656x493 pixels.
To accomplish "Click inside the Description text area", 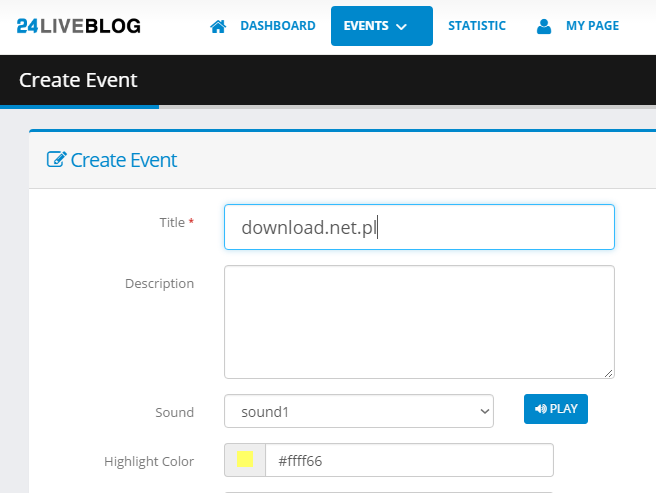I will click(x=419, y=322).
